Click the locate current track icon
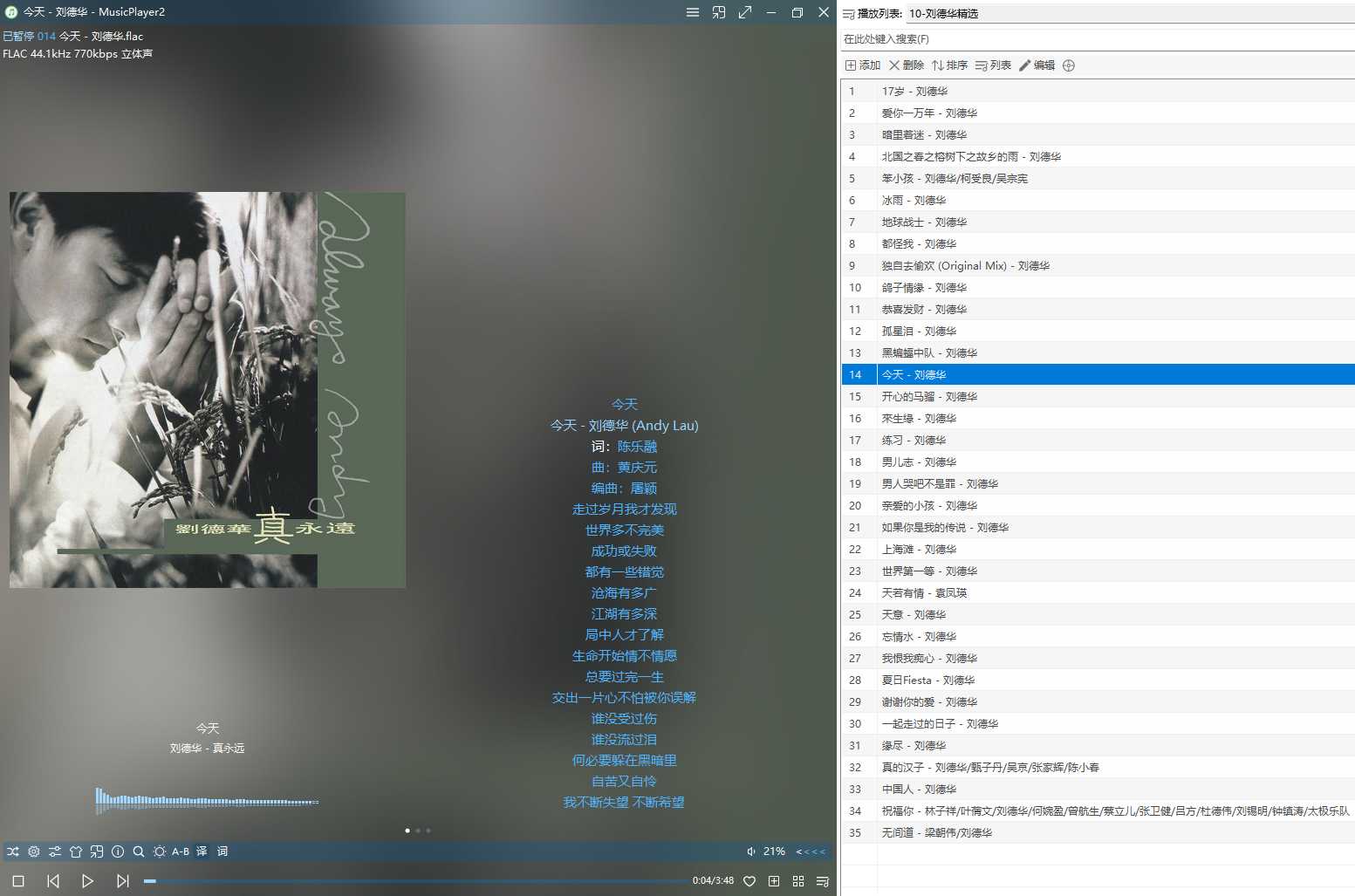Viewport: 1355px width, 896px height. 1069,65
